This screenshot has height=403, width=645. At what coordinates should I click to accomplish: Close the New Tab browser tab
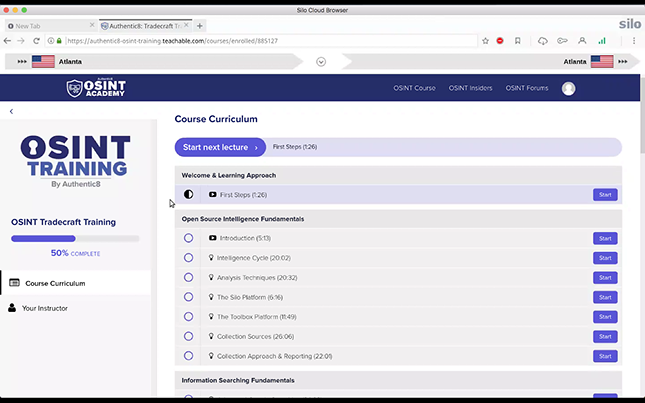pos(92,25)
